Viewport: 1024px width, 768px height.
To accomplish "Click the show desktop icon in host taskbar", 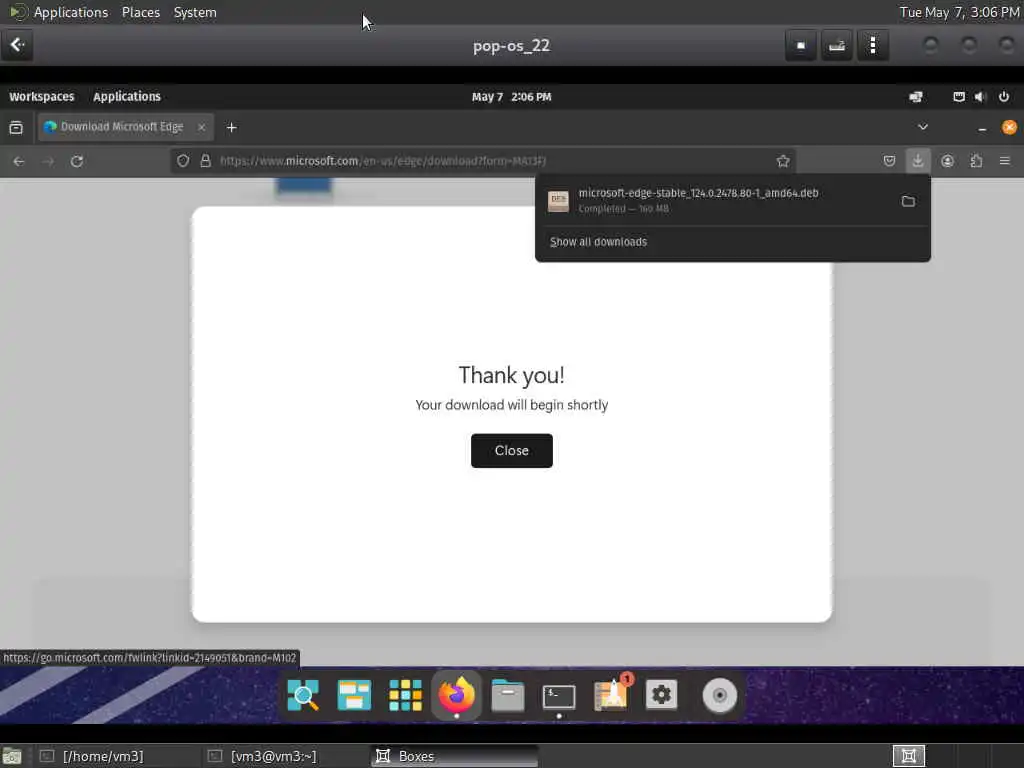I will click(12, 756).
